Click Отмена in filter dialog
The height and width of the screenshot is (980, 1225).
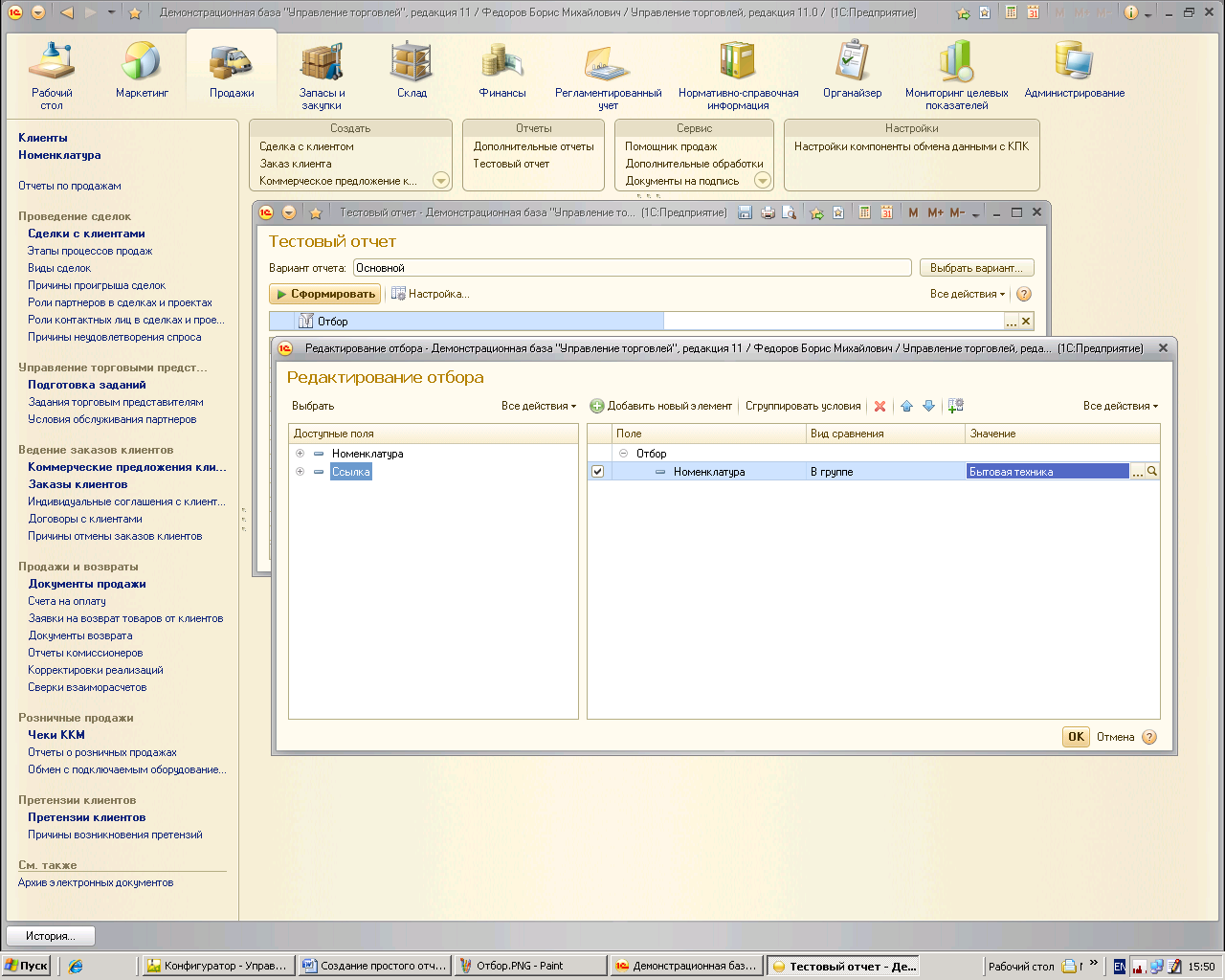tap(1115, 737)
